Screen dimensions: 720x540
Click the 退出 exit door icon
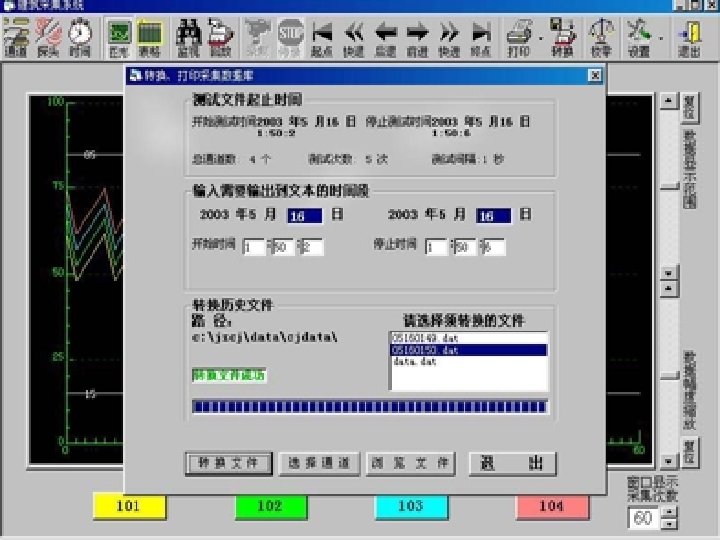coord(689,38)
